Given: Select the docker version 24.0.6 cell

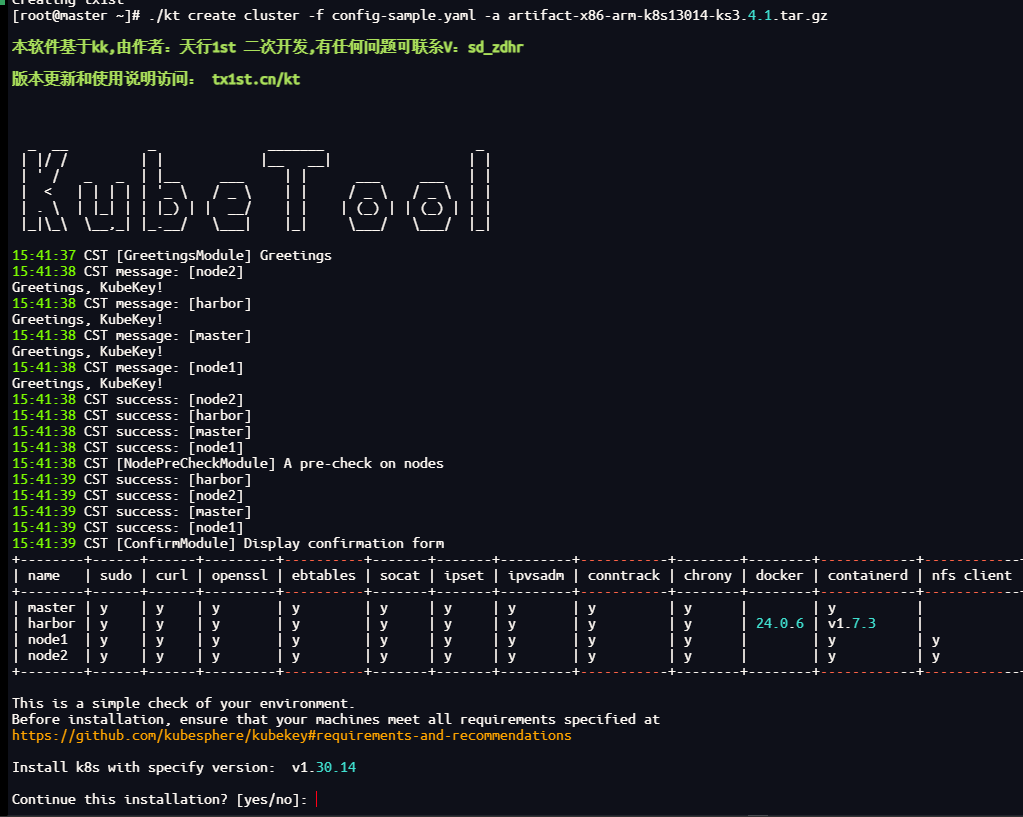Looking at the screenshot, I should [780, 623].
